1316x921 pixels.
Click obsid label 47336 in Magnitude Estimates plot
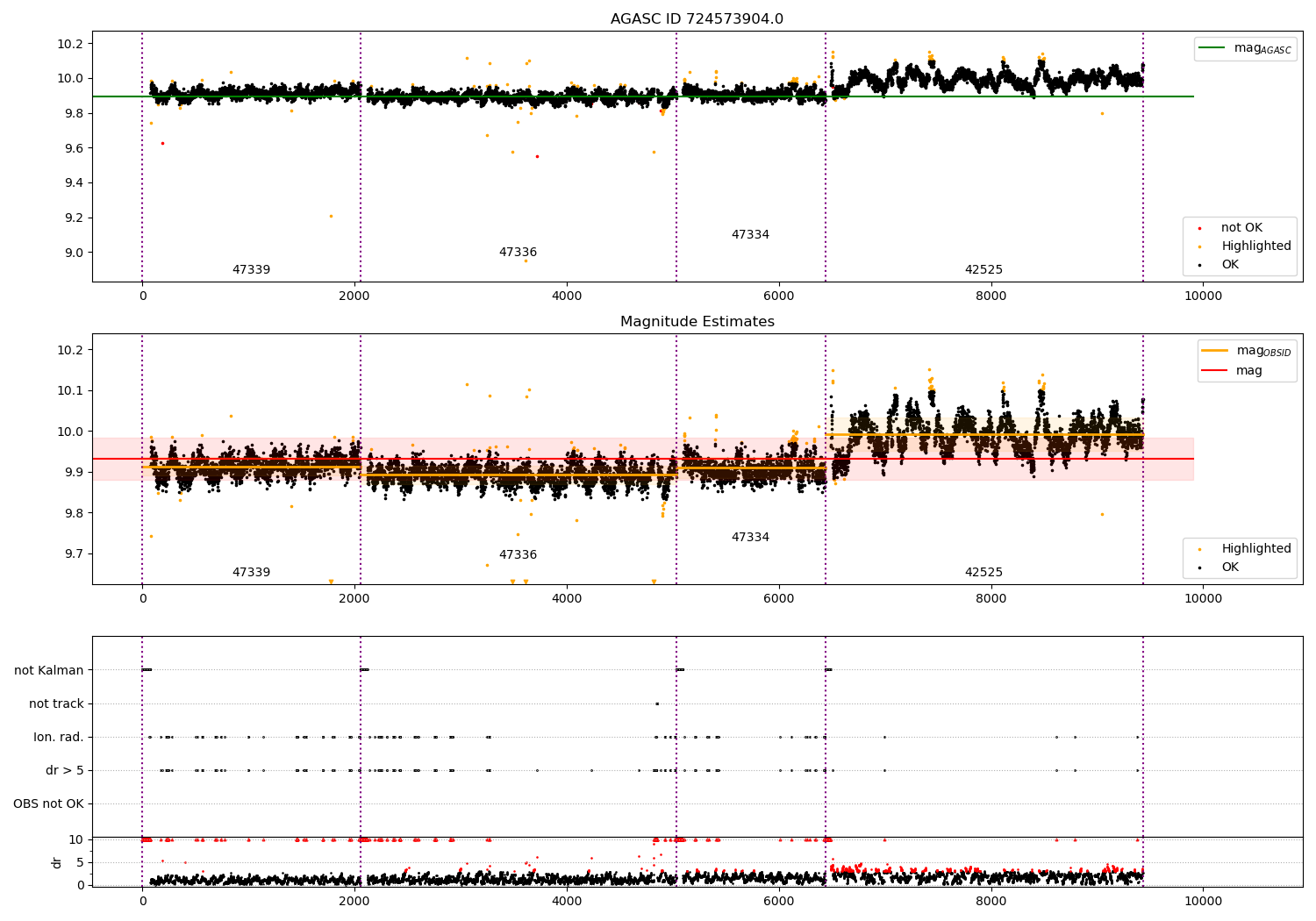518,555
